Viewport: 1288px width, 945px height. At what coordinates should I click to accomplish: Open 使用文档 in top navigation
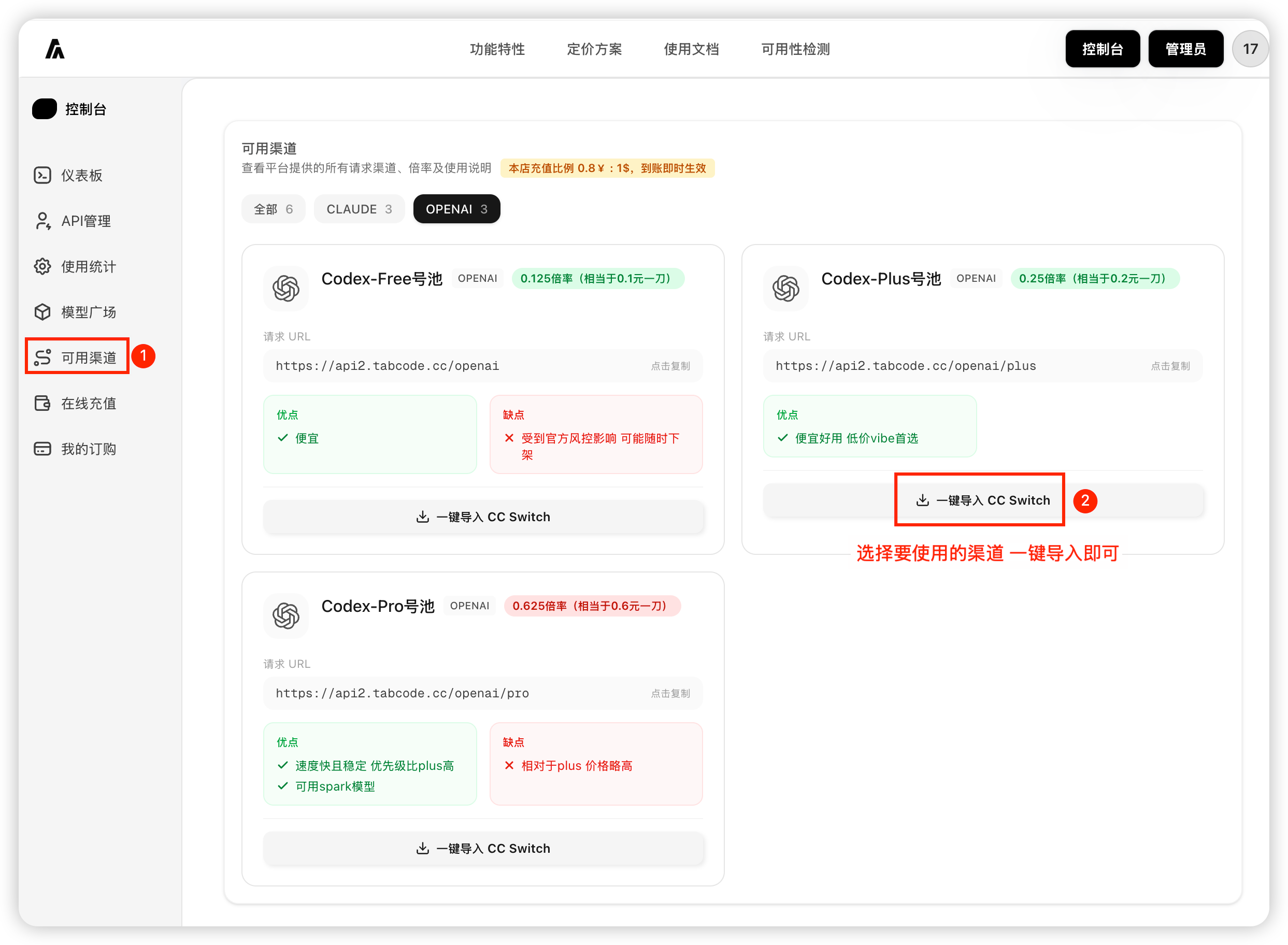[x=692, y=49]
